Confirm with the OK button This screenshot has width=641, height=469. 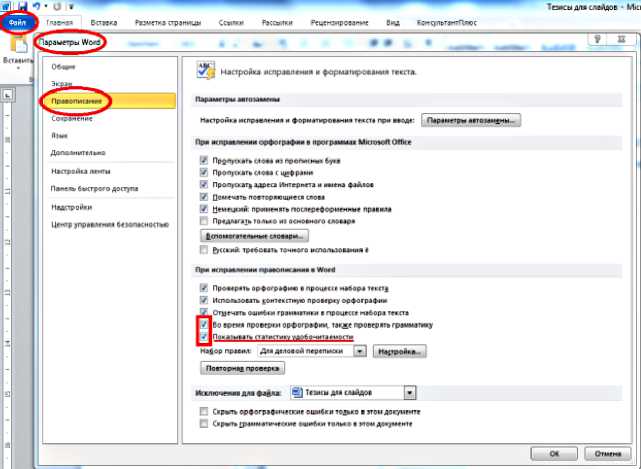click(554, 453)
